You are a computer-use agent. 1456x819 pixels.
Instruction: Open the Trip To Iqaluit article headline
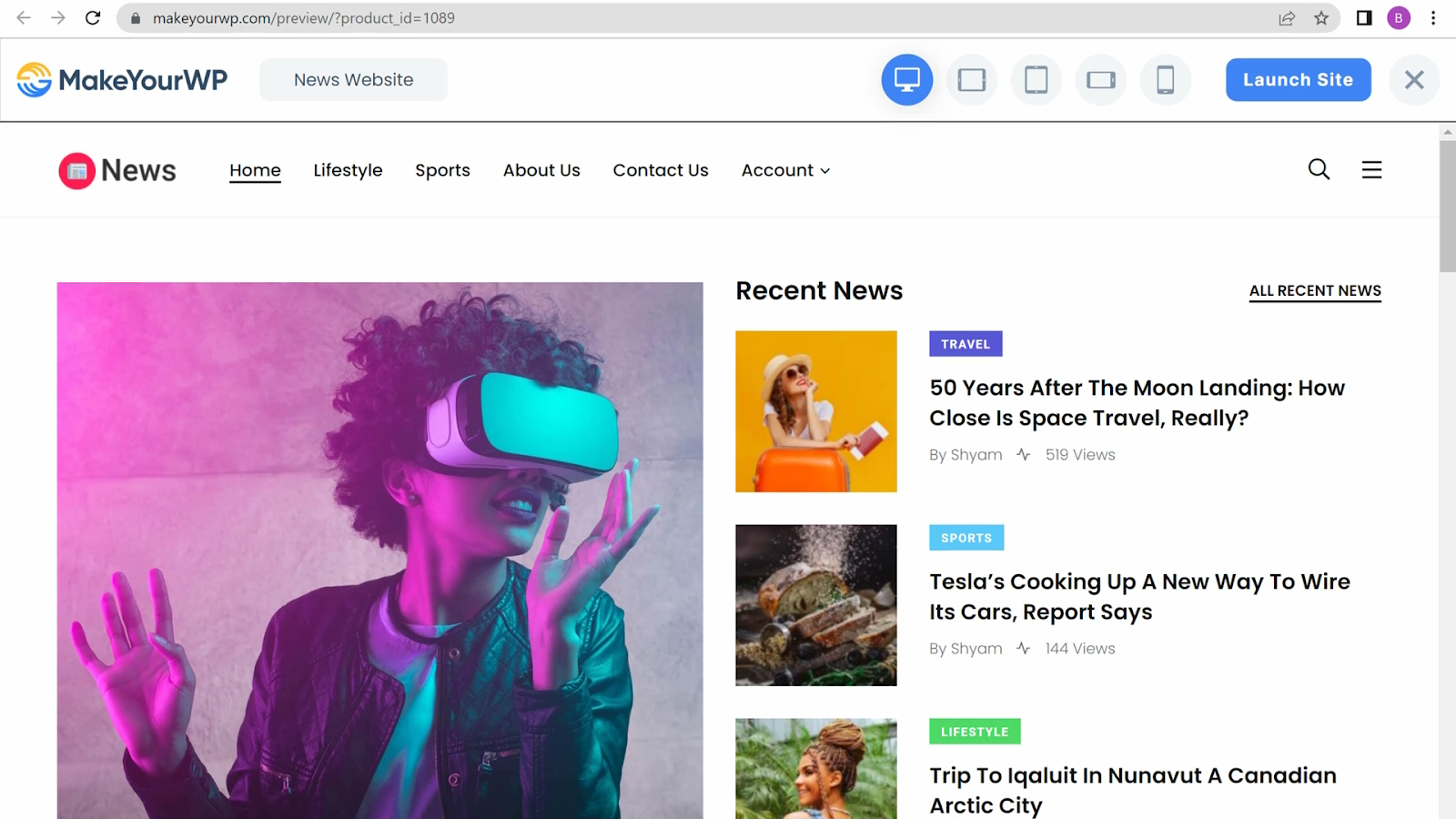[x=1133, y=790]
